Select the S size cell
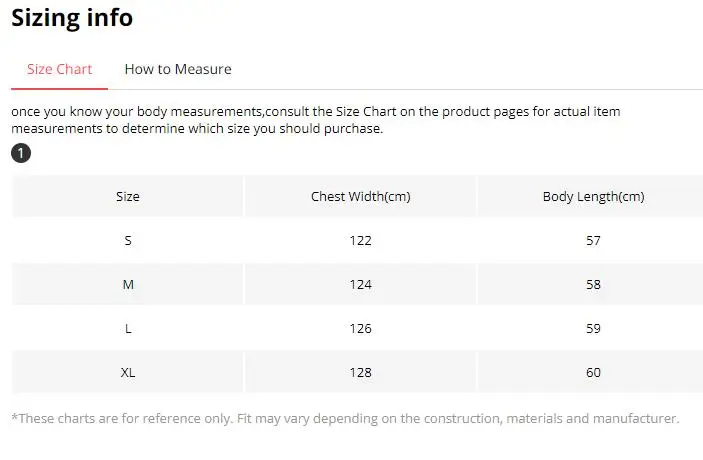The width and height of the screenshot is (703, 460). [128, 241]
